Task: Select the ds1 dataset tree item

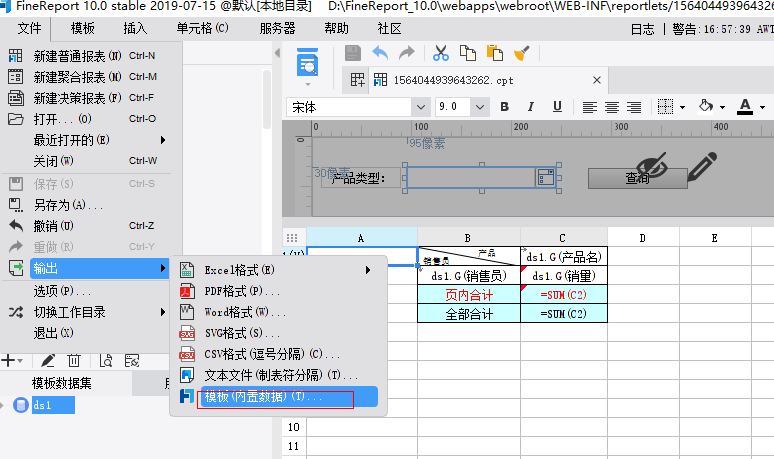Action: (53, 405)
